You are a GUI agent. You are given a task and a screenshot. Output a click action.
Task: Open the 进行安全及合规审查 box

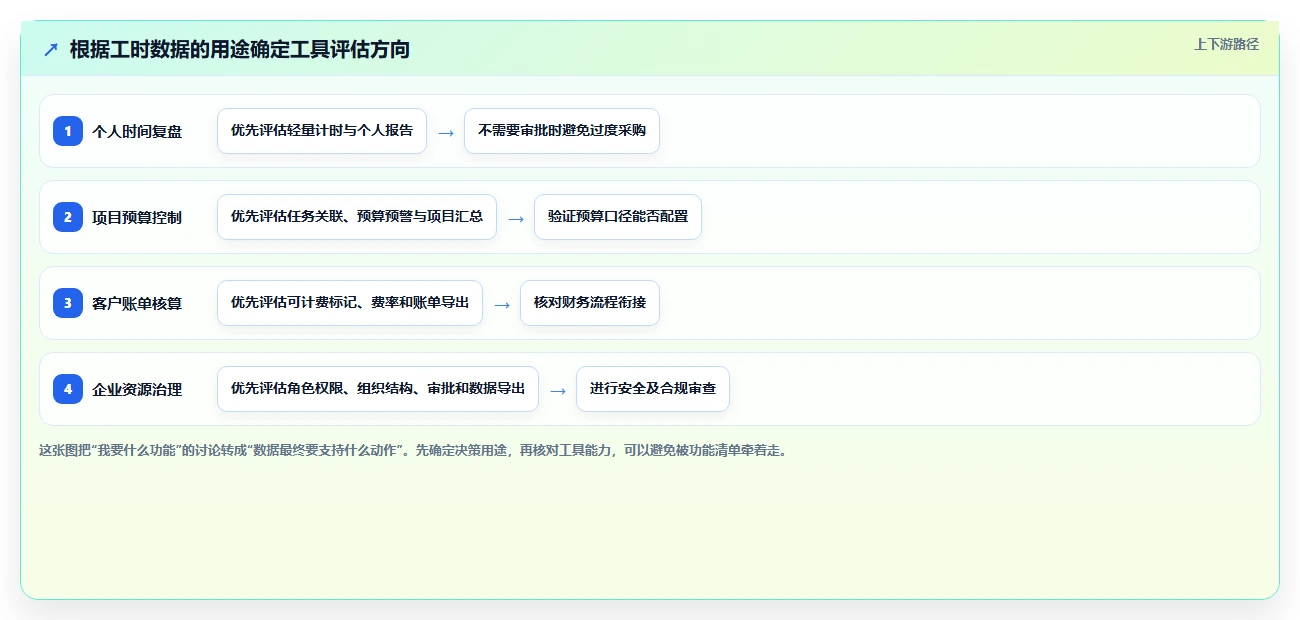point(653,389)
